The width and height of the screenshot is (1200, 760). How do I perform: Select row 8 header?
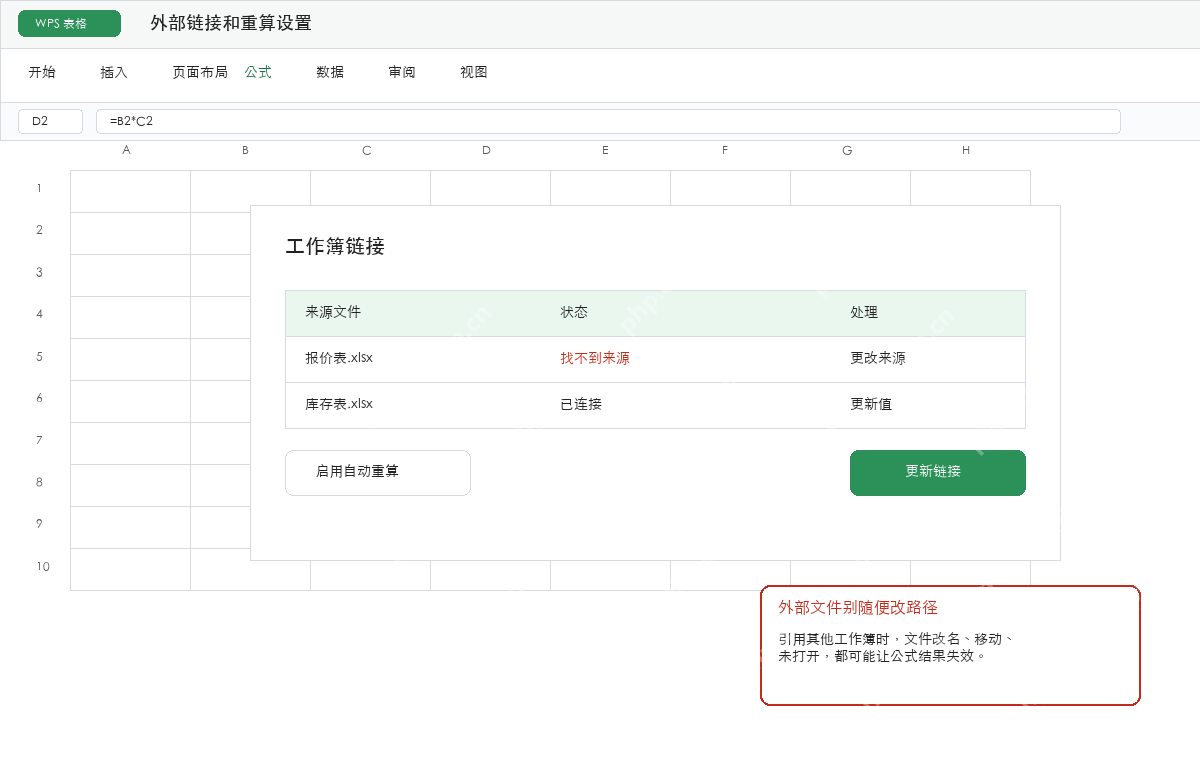click(x=40, y=482)
